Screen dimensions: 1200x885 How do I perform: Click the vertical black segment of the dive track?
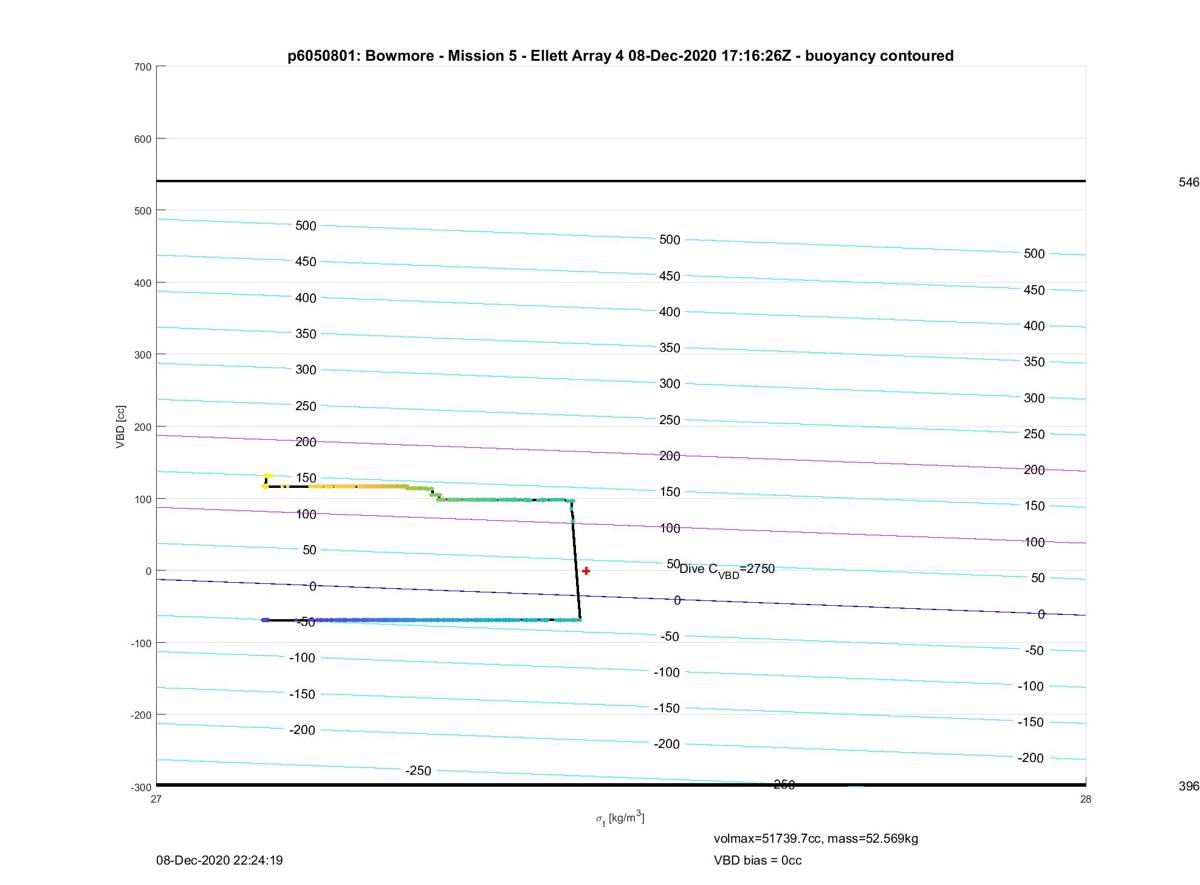click(x=576, y=560)
